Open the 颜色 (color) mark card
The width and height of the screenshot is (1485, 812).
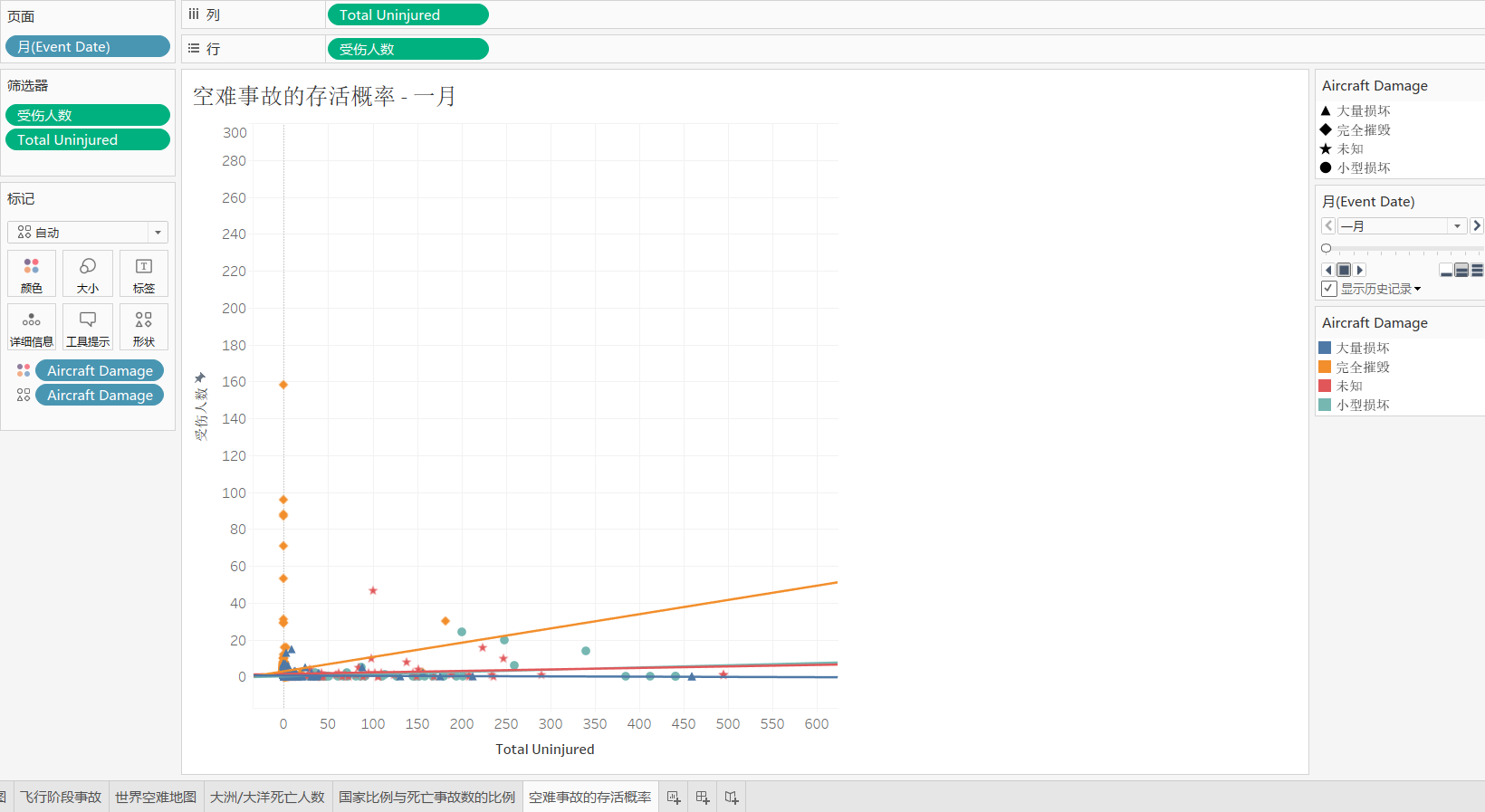coord(32,273)
